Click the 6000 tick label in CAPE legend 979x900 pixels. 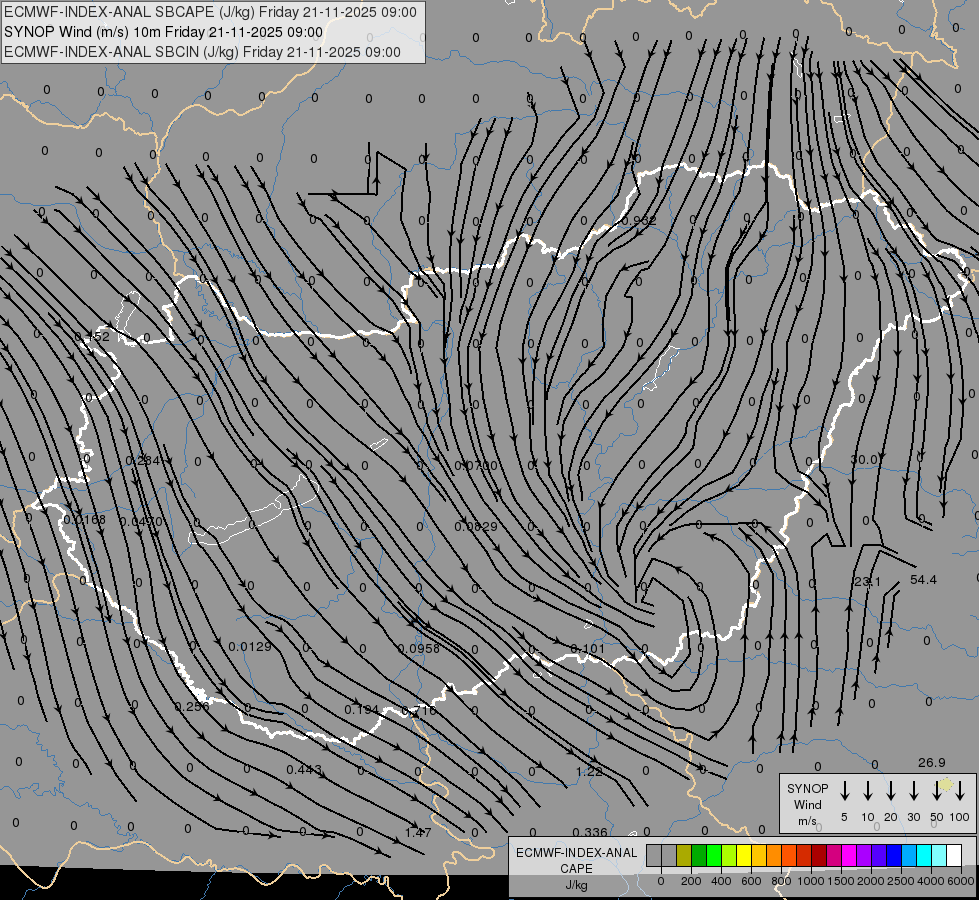[961, 881]
